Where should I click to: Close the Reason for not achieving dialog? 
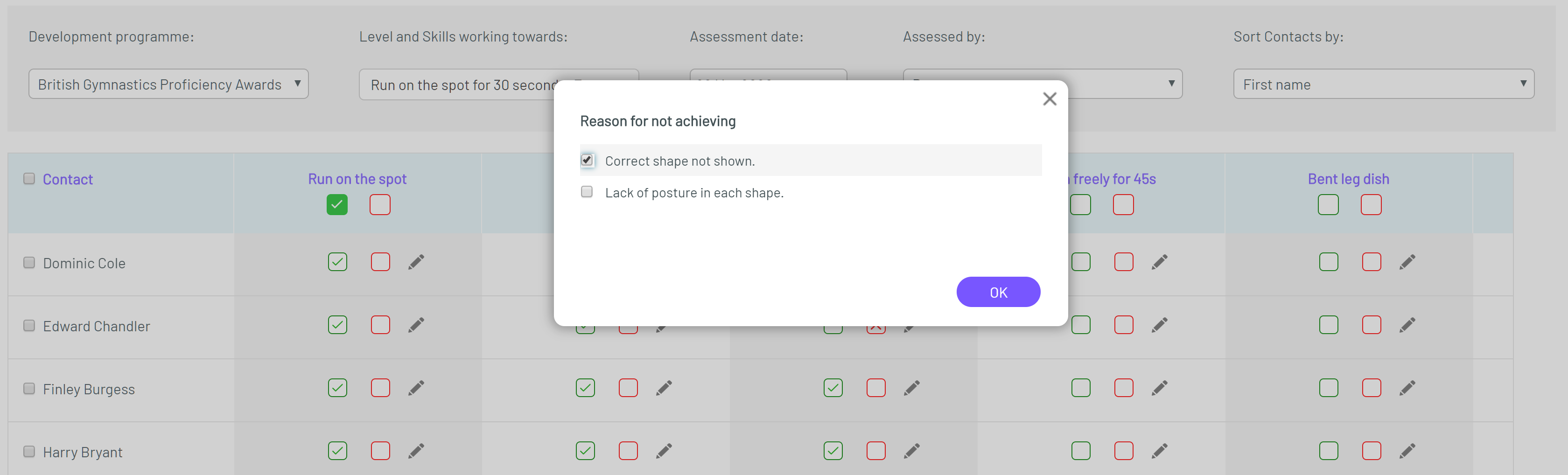pyautogui.click(x=1050, y=98)
